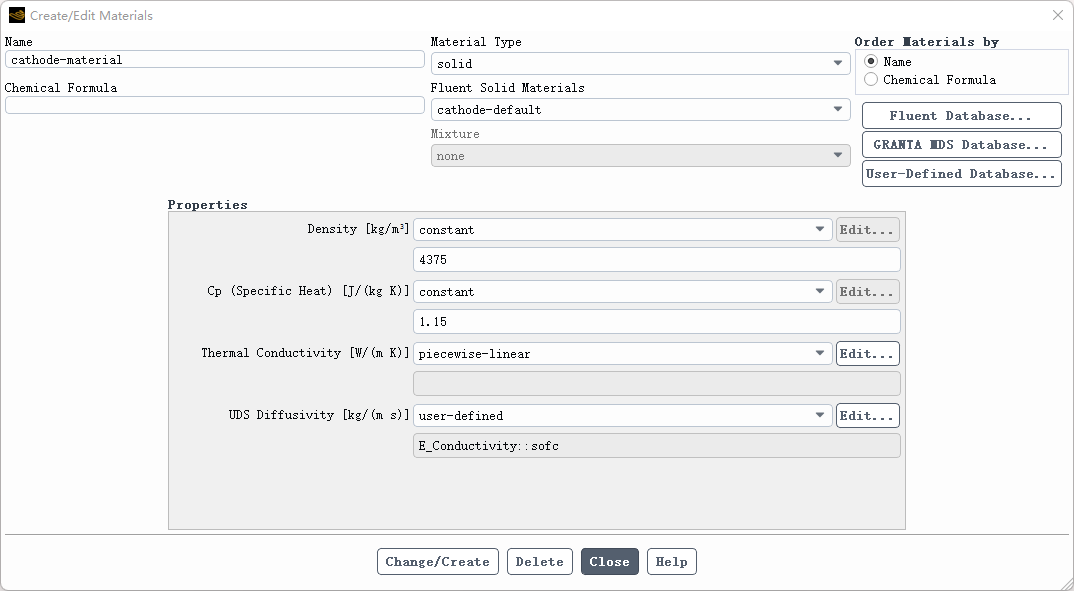
Task: Open the Thermal Conductivity piecewise-linear dropdown
Action: (622, 354)
